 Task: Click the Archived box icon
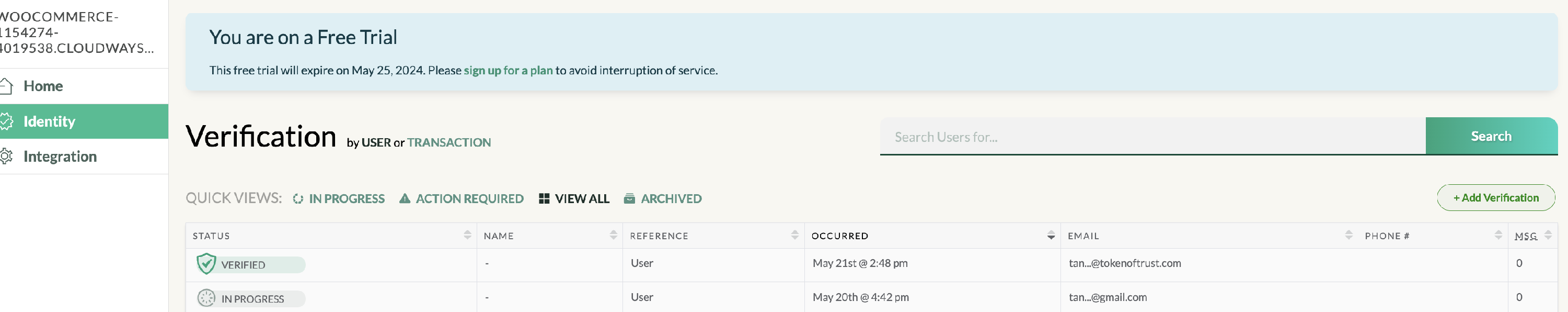click(629, 198)
